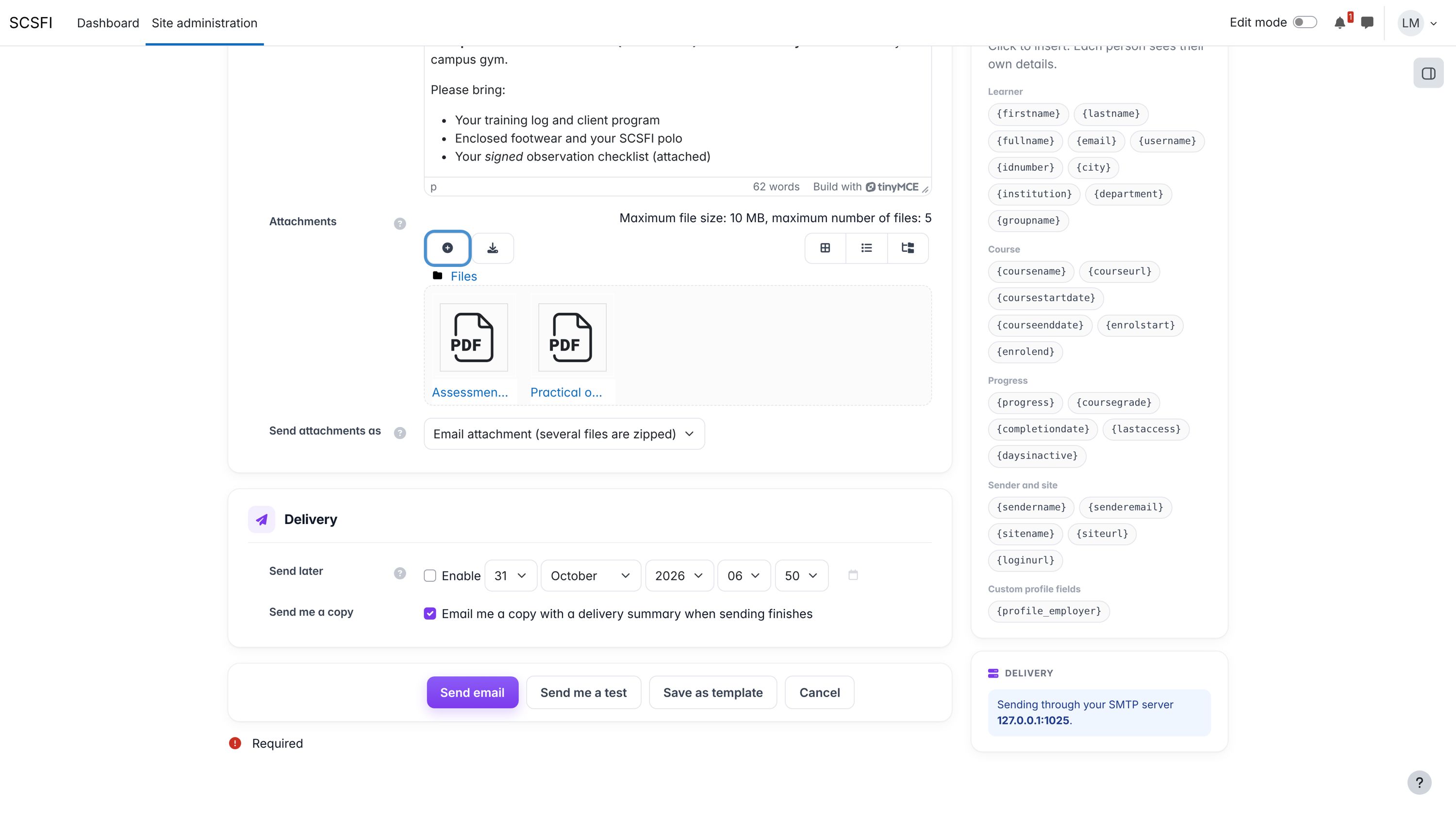Insert the {progress} placeholder

click(x=1026, y=402)
